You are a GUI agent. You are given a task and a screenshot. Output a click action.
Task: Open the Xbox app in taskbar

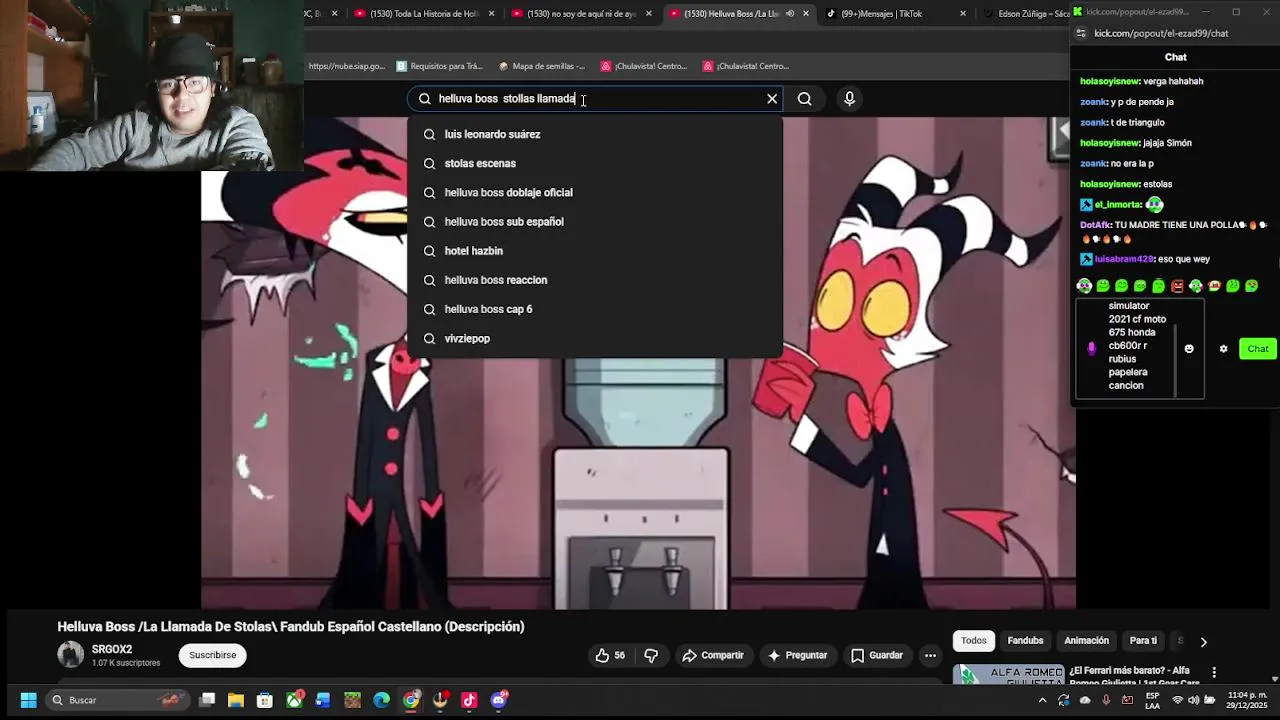(x=294, y=700)
